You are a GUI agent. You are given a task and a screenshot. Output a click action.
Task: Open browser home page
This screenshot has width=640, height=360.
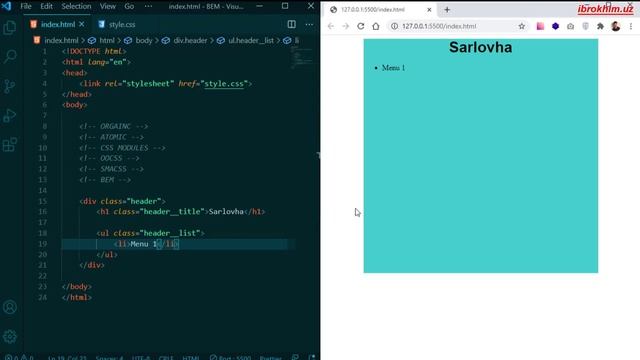click(x=376, y=26)
